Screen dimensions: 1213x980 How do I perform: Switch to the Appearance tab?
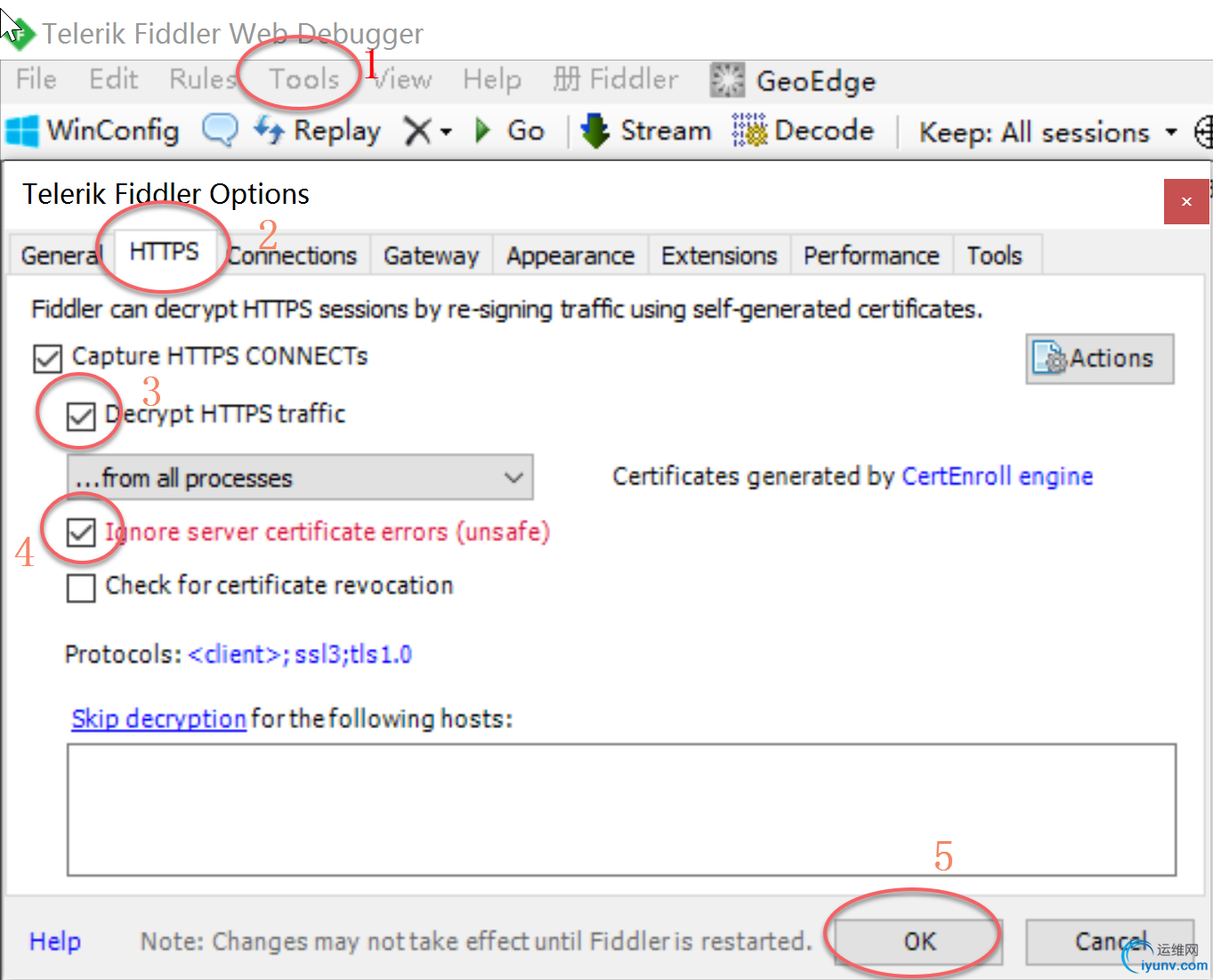570,255
